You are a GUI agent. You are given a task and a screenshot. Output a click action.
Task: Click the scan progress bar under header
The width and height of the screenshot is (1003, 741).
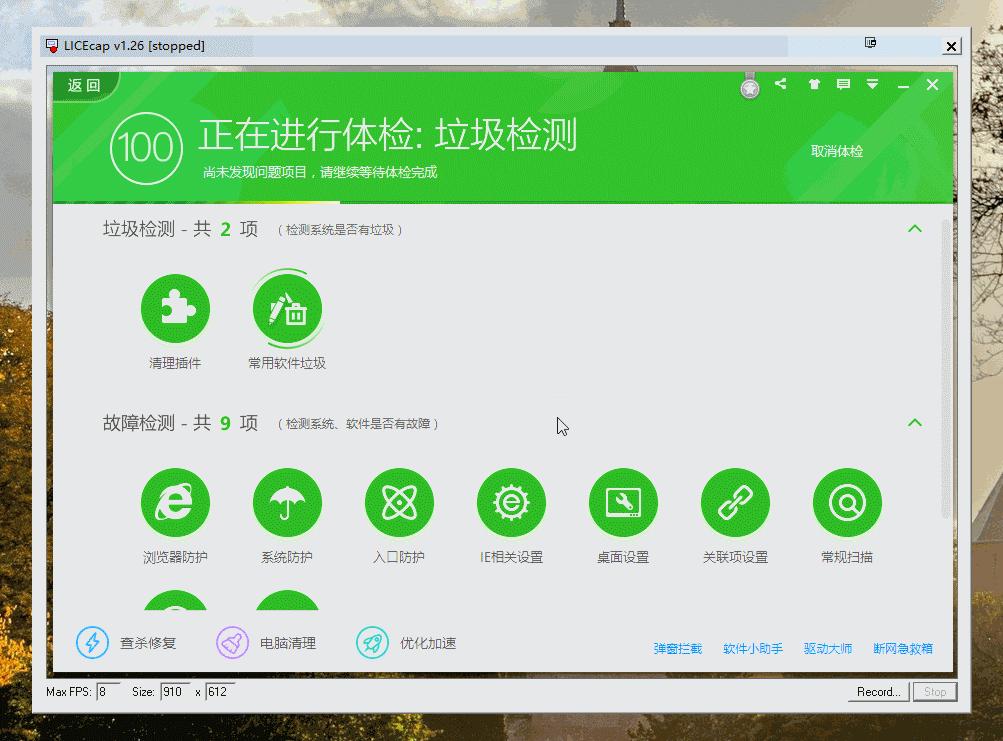point(502,202)
